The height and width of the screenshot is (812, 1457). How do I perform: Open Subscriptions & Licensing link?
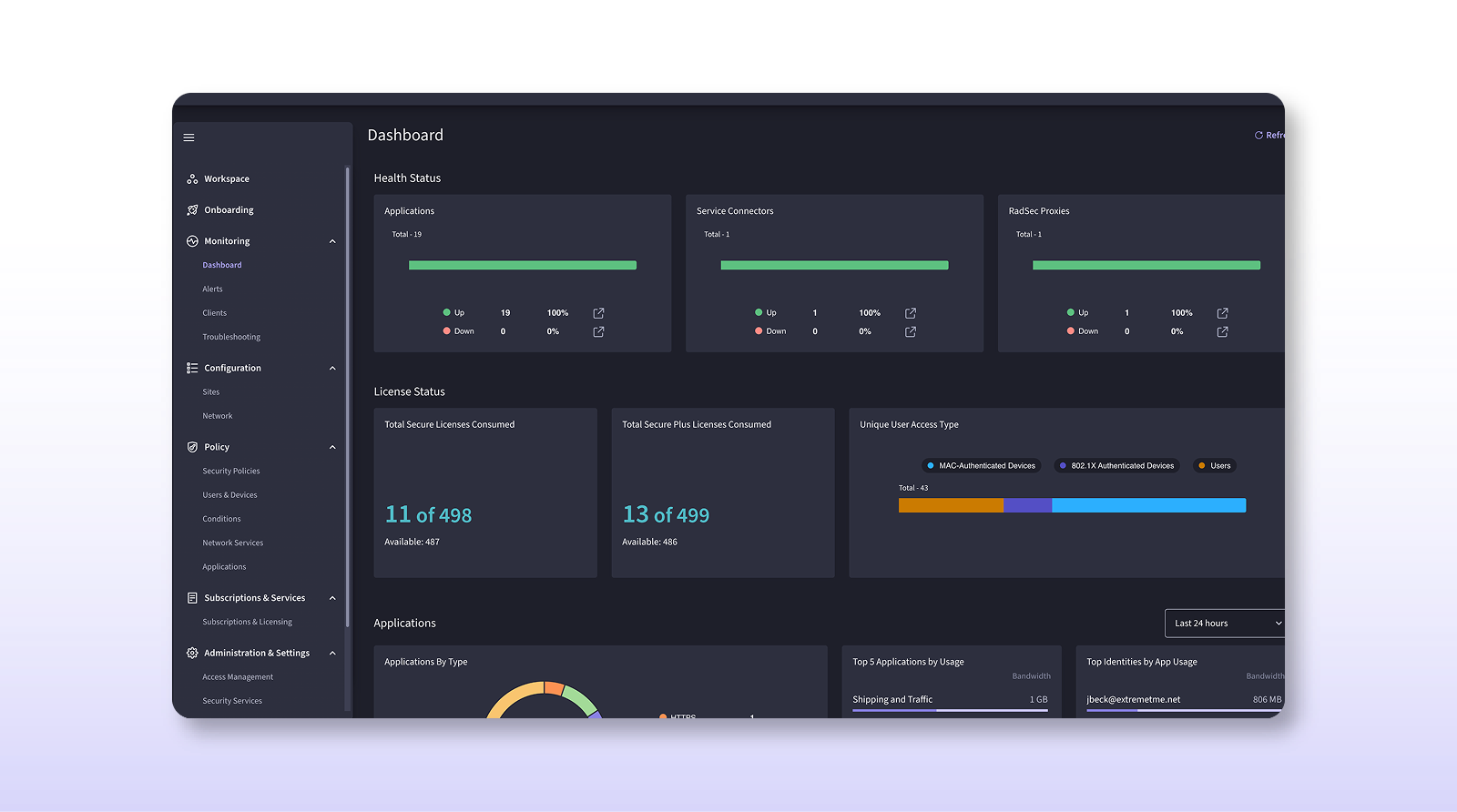247,623
